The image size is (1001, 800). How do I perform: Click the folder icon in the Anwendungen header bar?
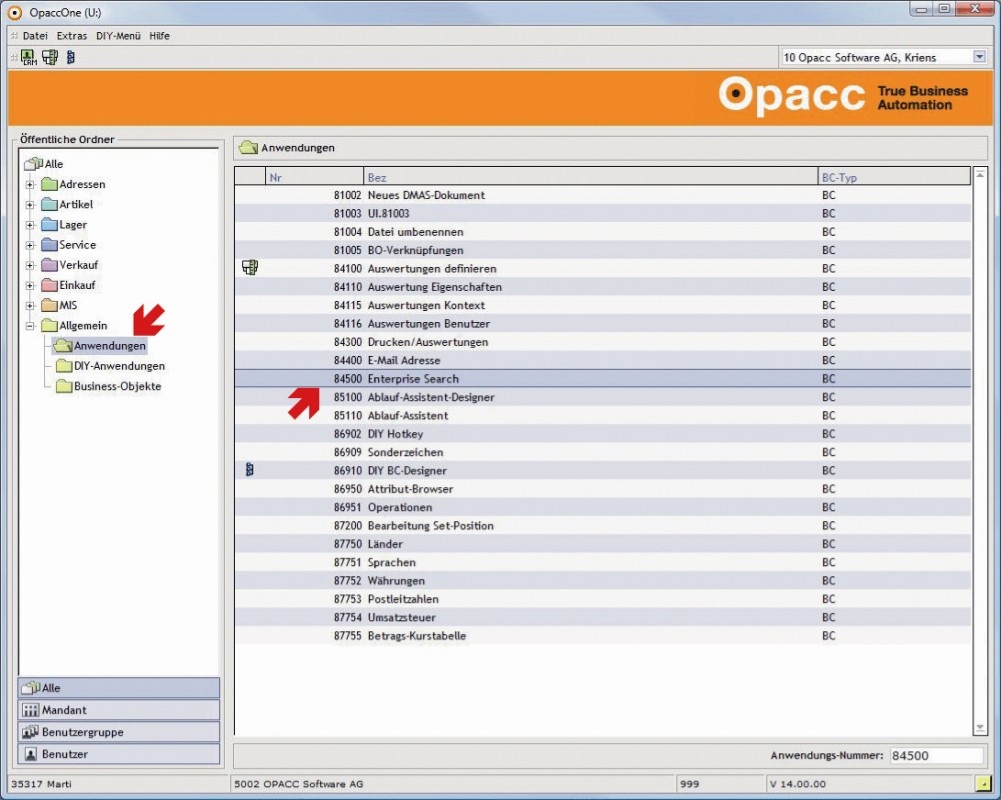tap(250, 147)
